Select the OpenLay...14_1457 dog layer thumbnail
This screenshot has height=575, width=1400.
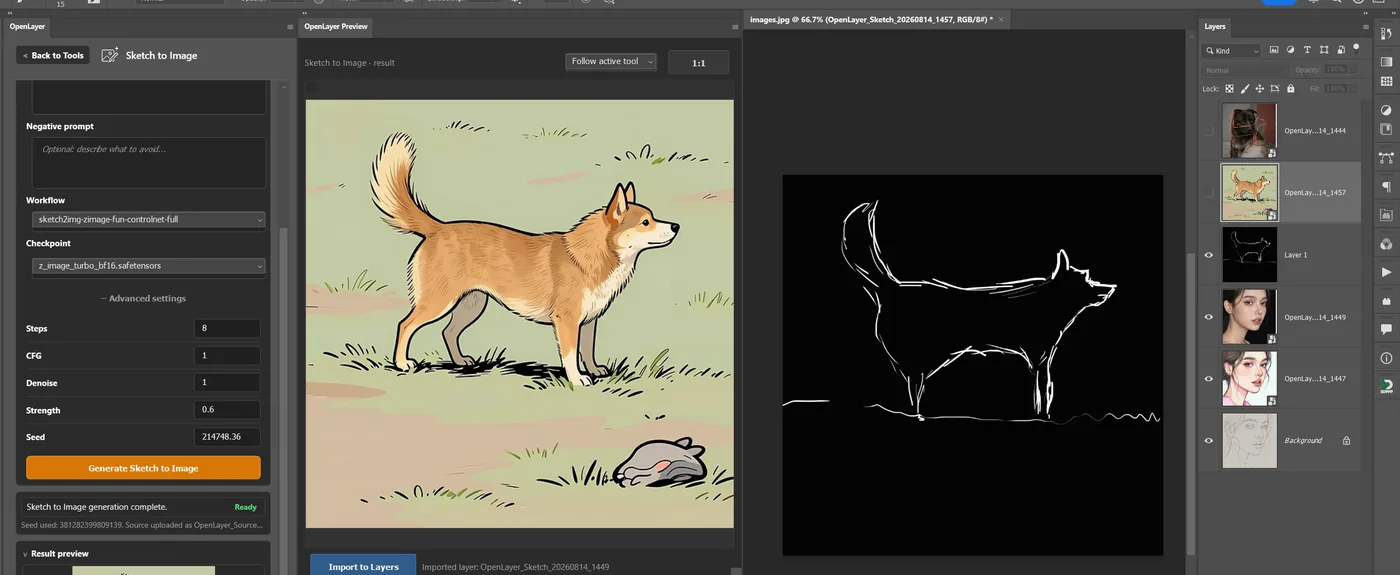tap(1250, 192)
